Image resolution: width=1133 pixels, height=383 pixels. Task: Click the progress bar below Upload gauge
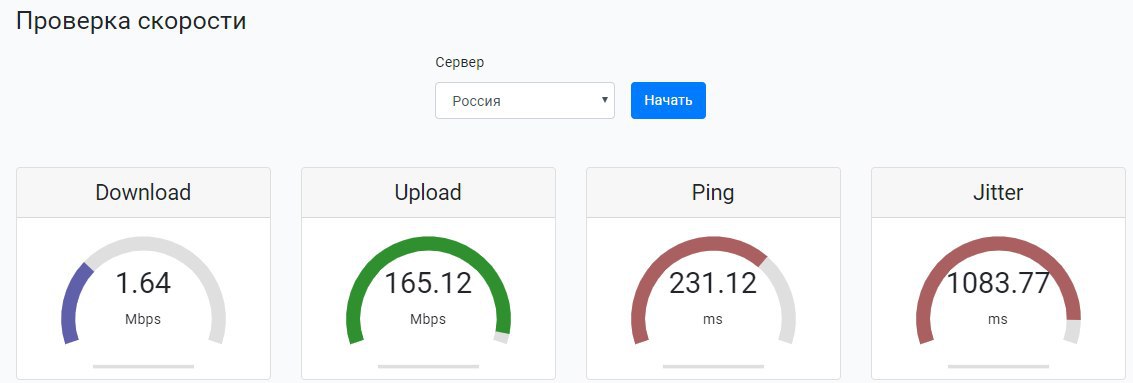[x=428, y=366]
